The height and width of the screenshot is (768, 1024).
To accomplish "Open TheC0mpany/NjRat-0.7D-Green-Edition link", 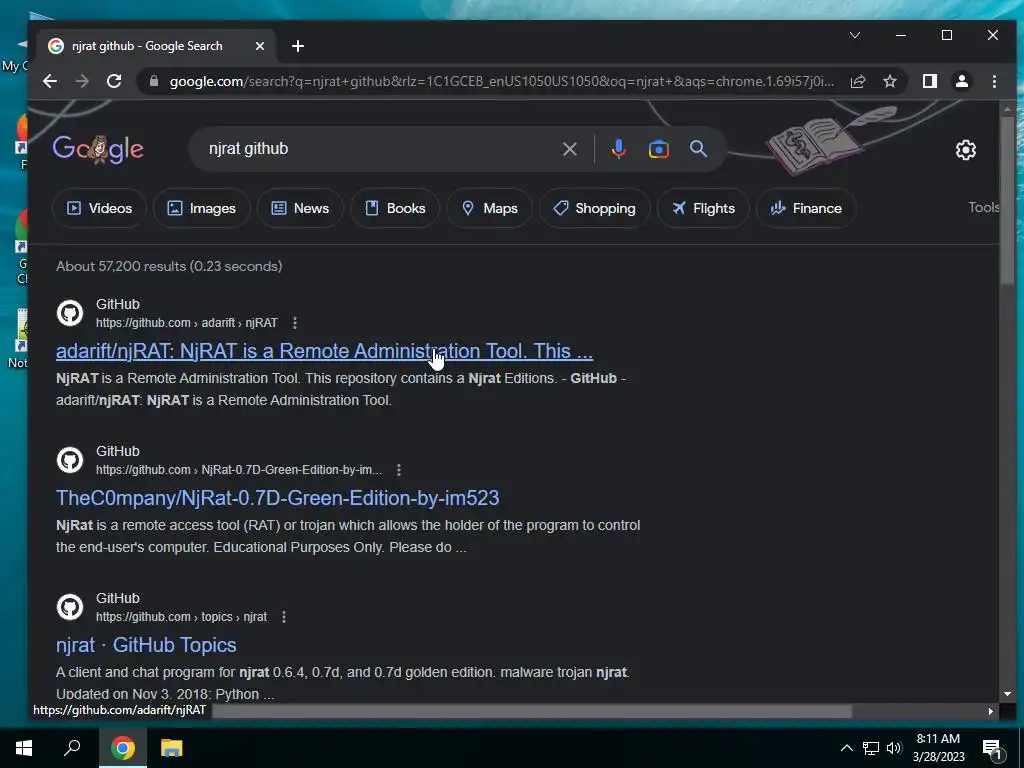I will coord(278,498).
